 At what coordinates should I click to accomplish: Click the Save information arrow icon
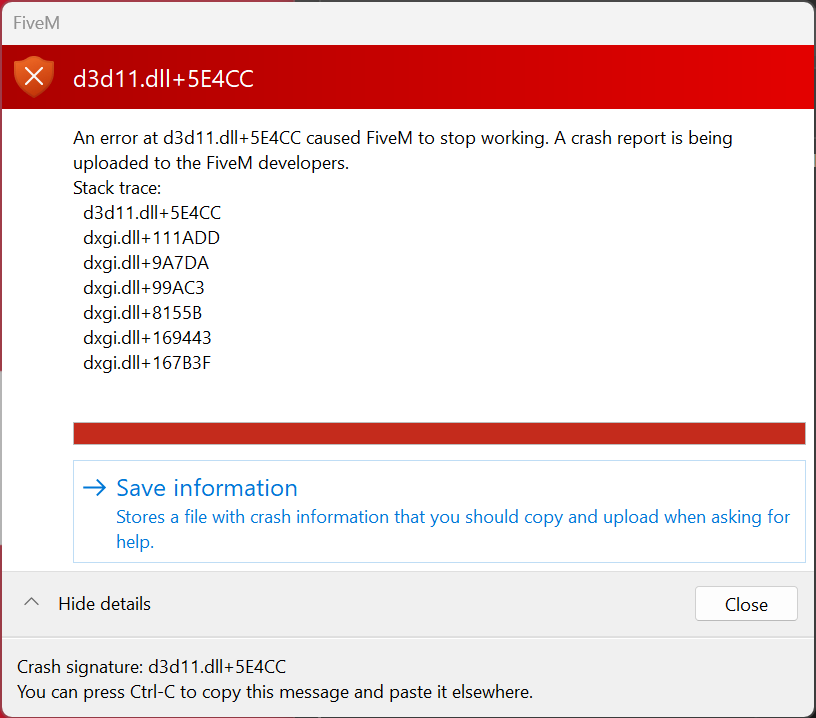[x=95, y=488]
